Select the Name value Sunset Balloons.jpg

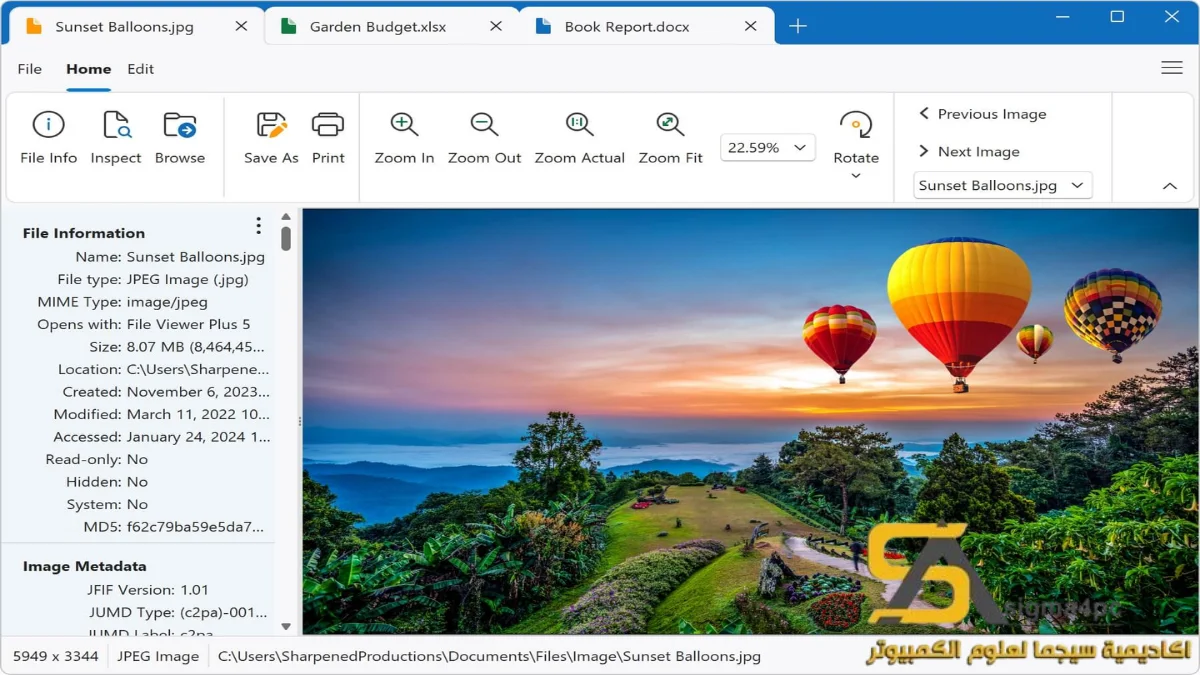click(x=196, y=257)
